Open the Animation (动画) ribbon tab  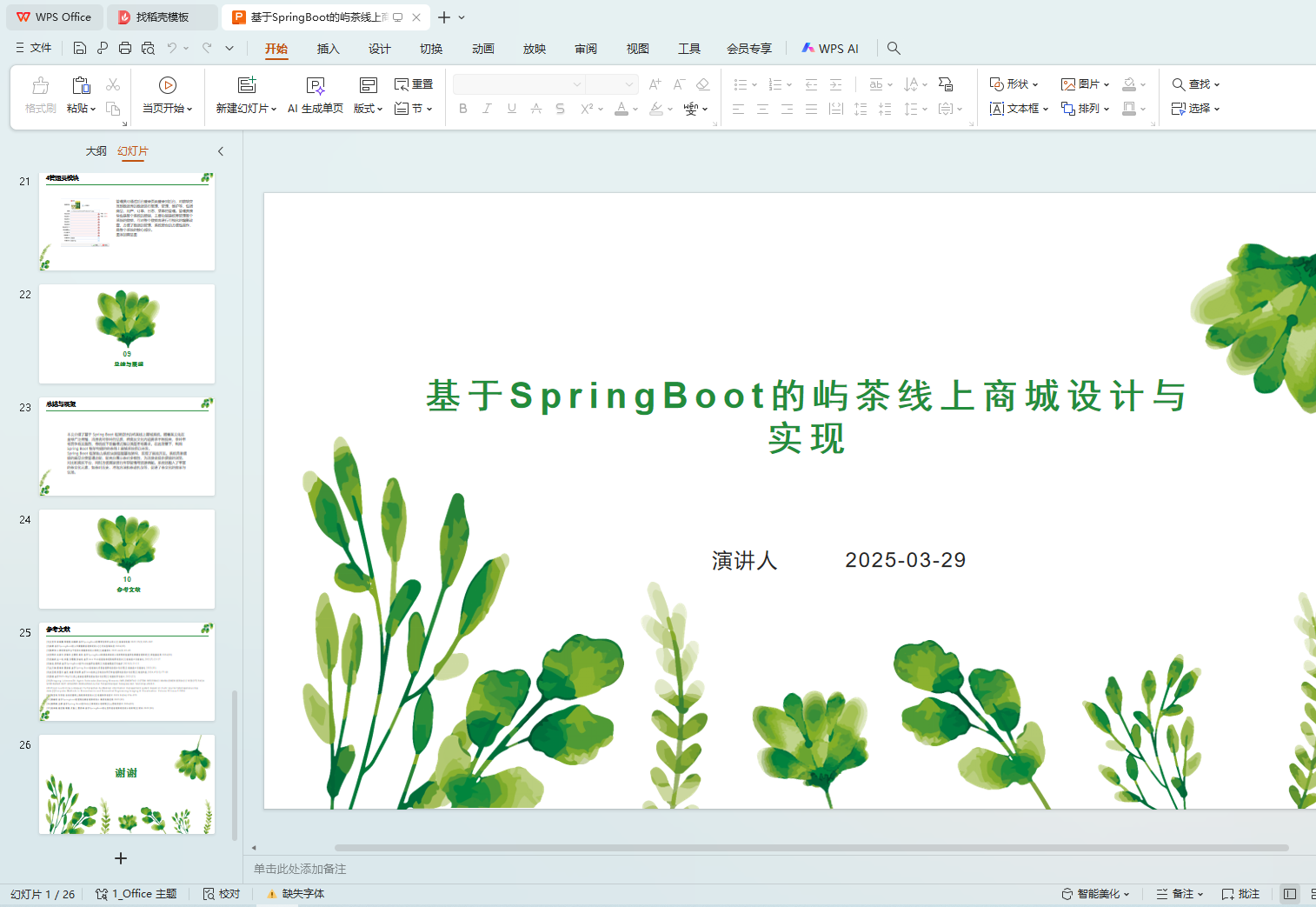click(x=483, y=49)
